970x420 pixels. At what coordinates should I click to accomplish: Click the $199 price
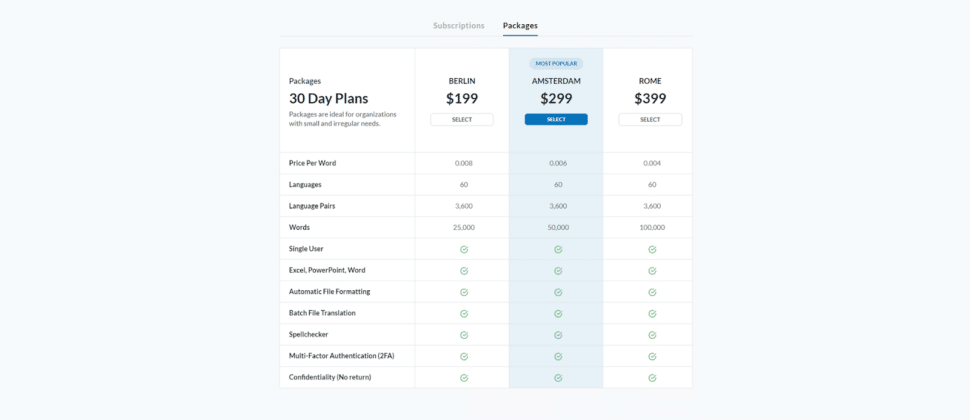(462, 98)
